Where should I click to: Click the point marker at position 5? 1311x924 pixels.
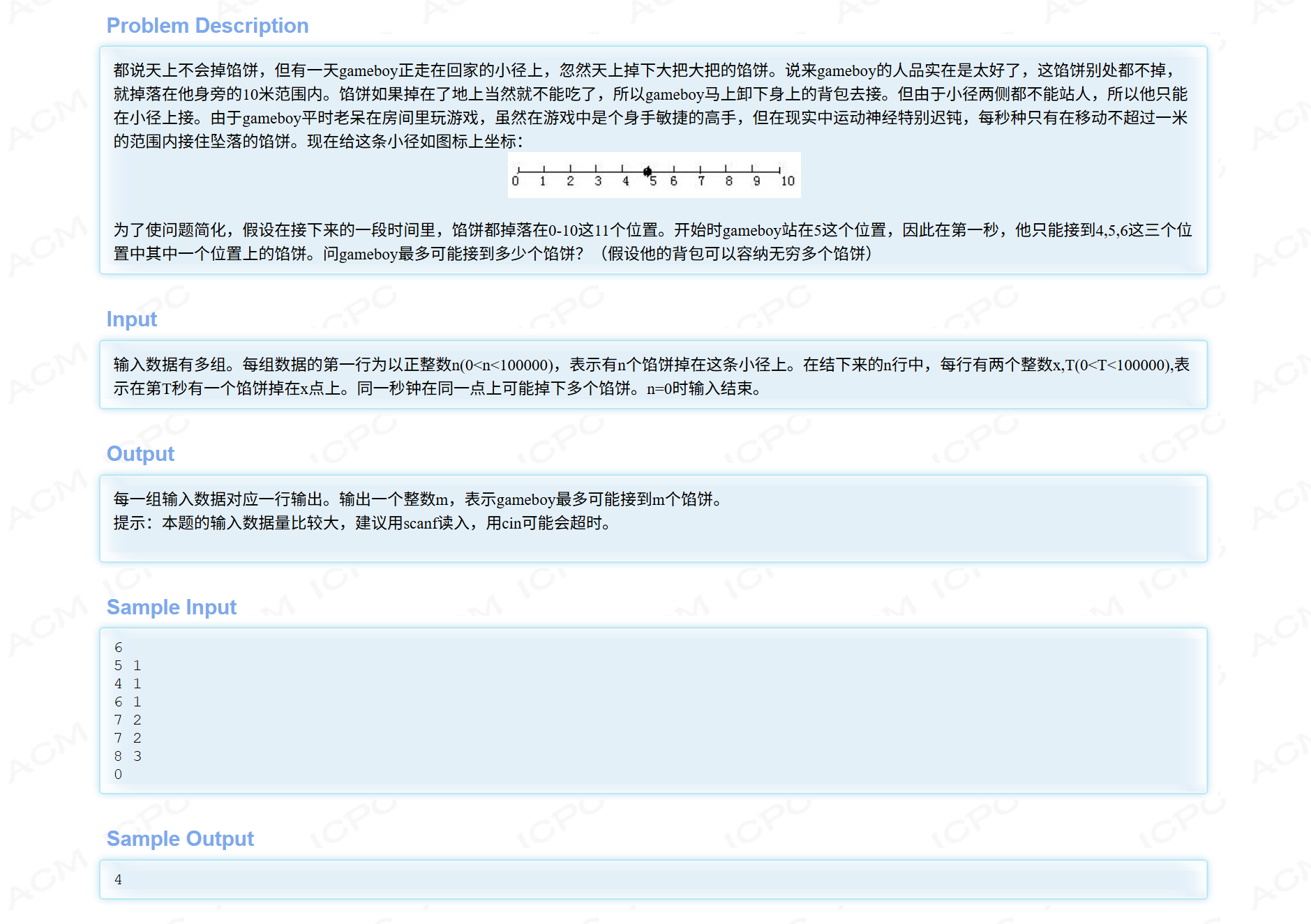[647, 170]
